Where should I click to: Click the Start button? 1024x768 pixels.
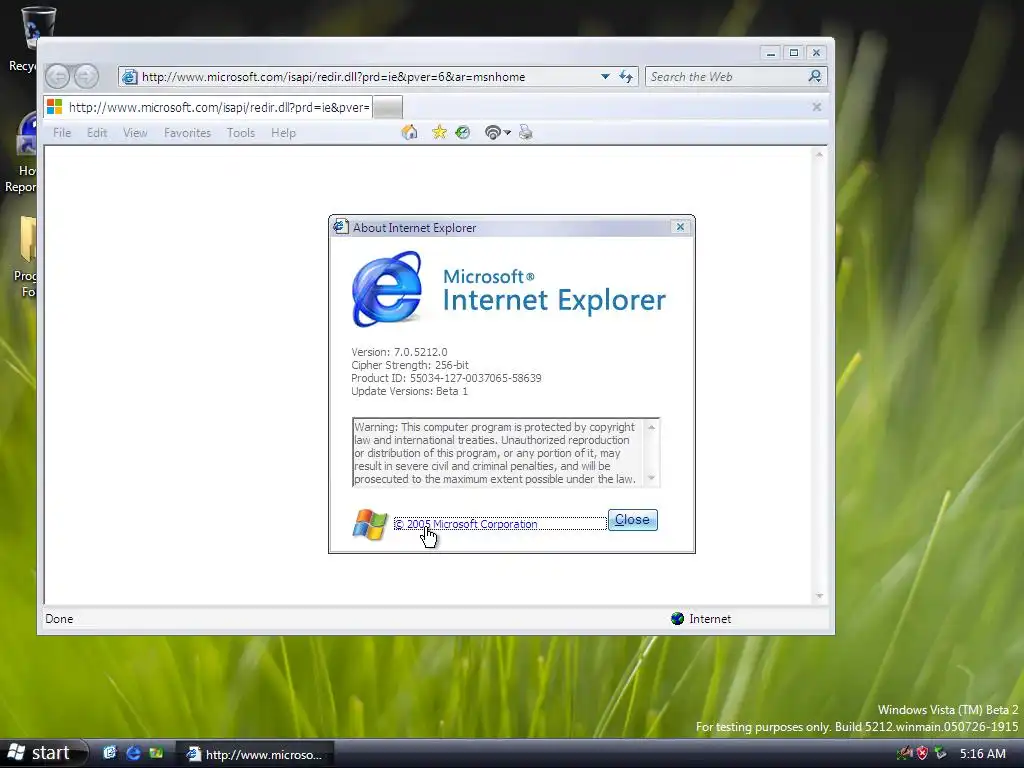click(43, 753)
